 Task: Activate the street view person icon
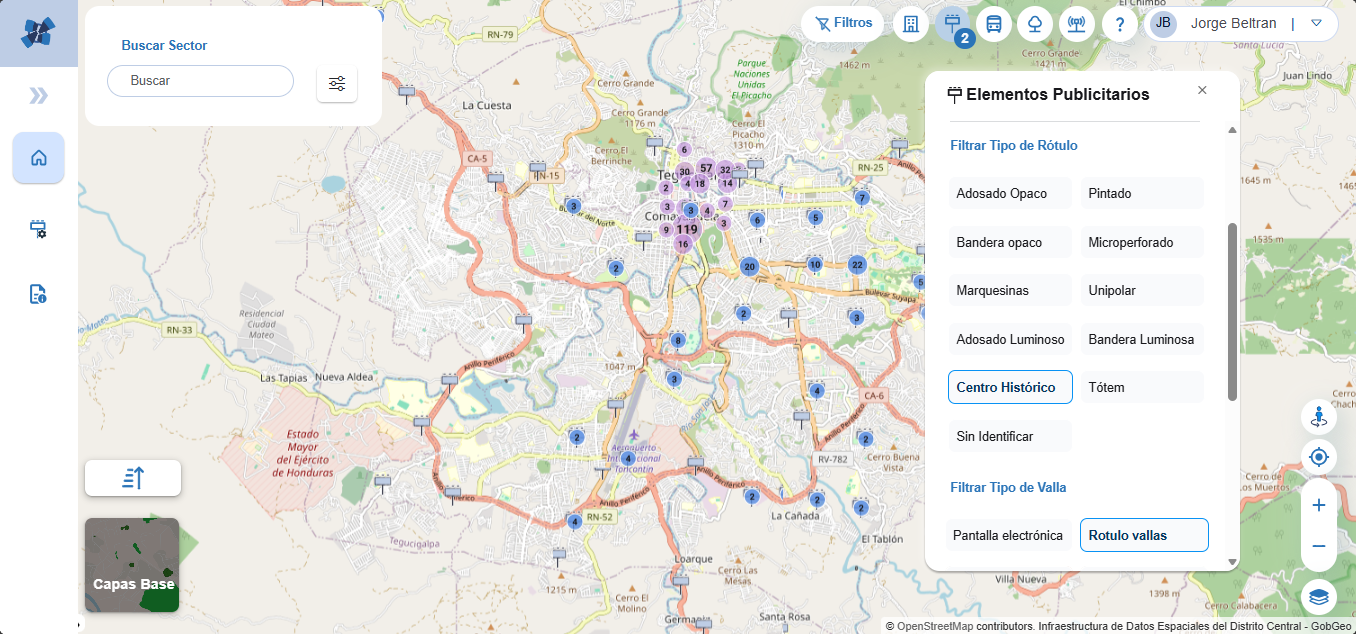point(1318,416)
